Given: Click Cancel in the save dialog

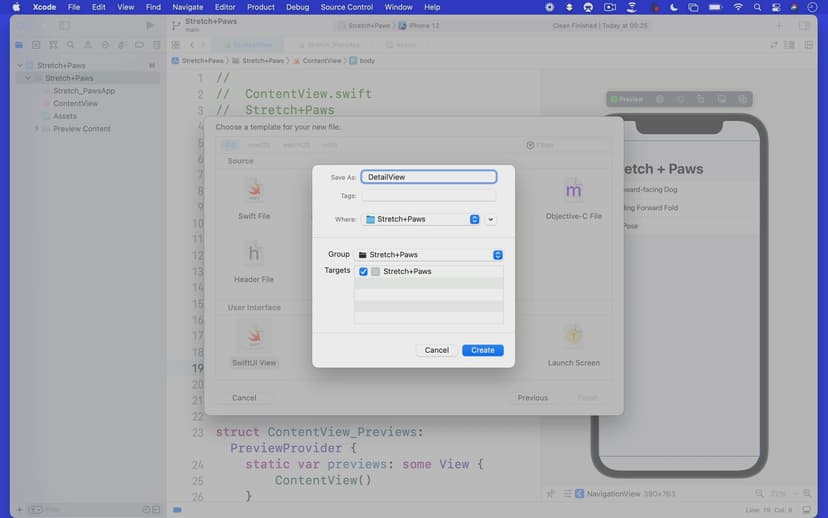Looking at the screenshot, I should [436, 350].
